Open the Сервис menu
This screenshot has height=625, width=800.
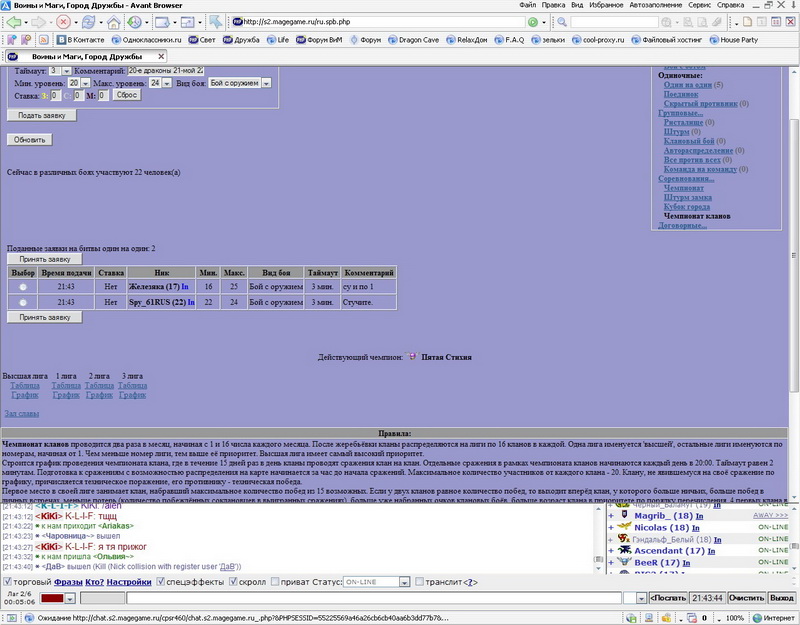click(699, 5)
